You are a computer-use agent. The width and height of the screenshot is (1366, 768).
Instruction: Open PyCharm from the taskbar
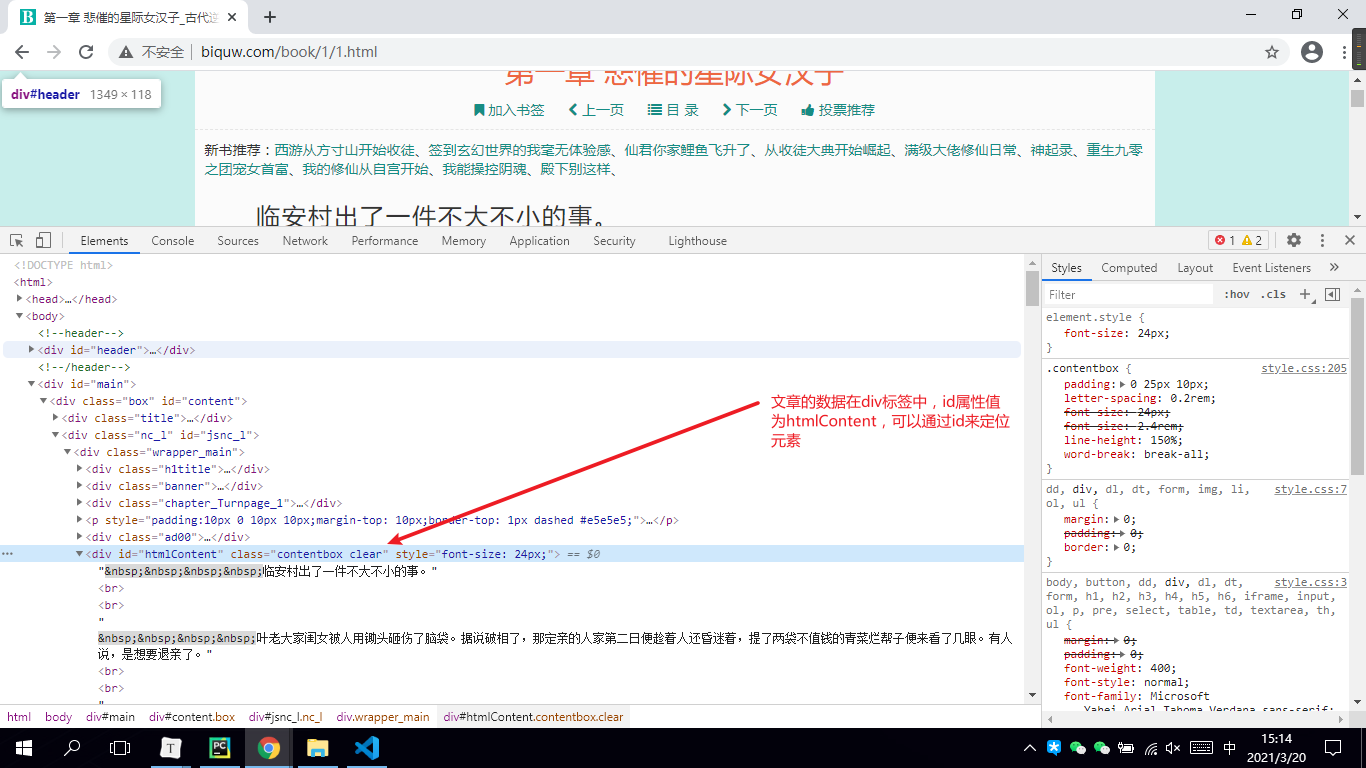tap(220, 747)
